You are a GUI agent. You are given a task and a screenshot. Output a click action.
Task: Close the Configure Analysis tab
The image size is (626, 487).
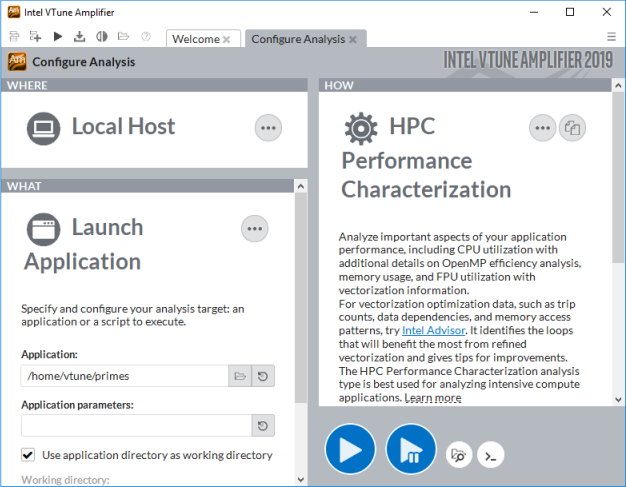pos(352,39)
